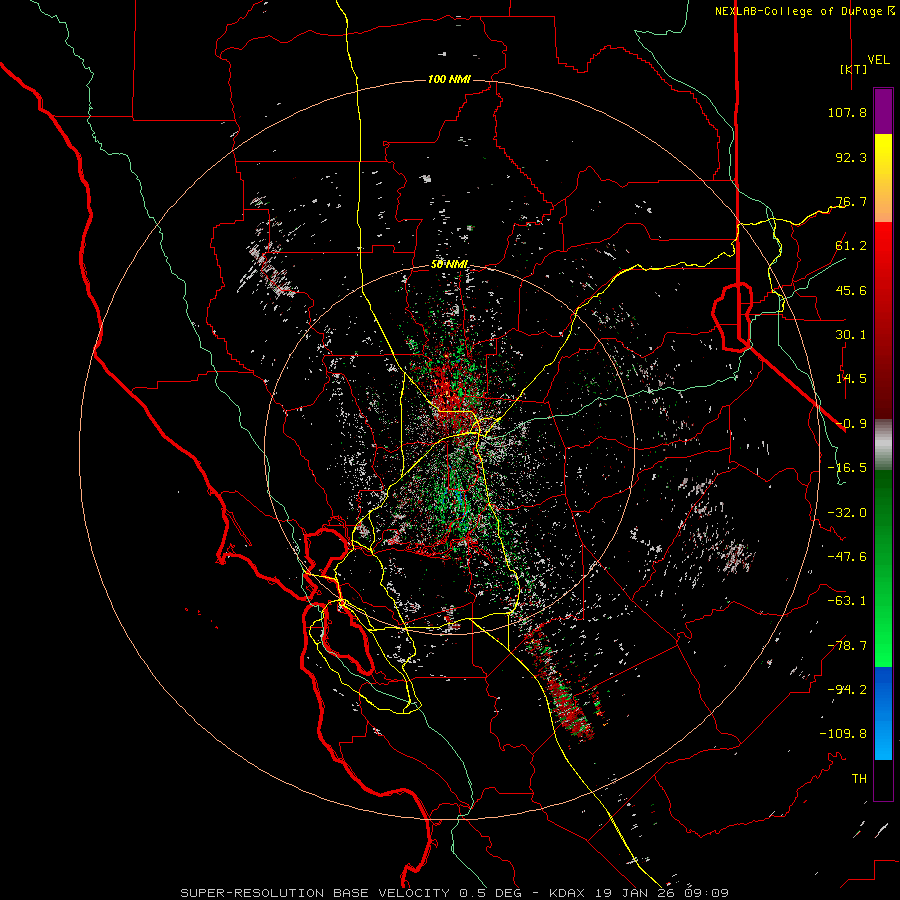Screen dimensions: 900x900
Task: Click the -0.9 velocity scale value
Action: 851,424
